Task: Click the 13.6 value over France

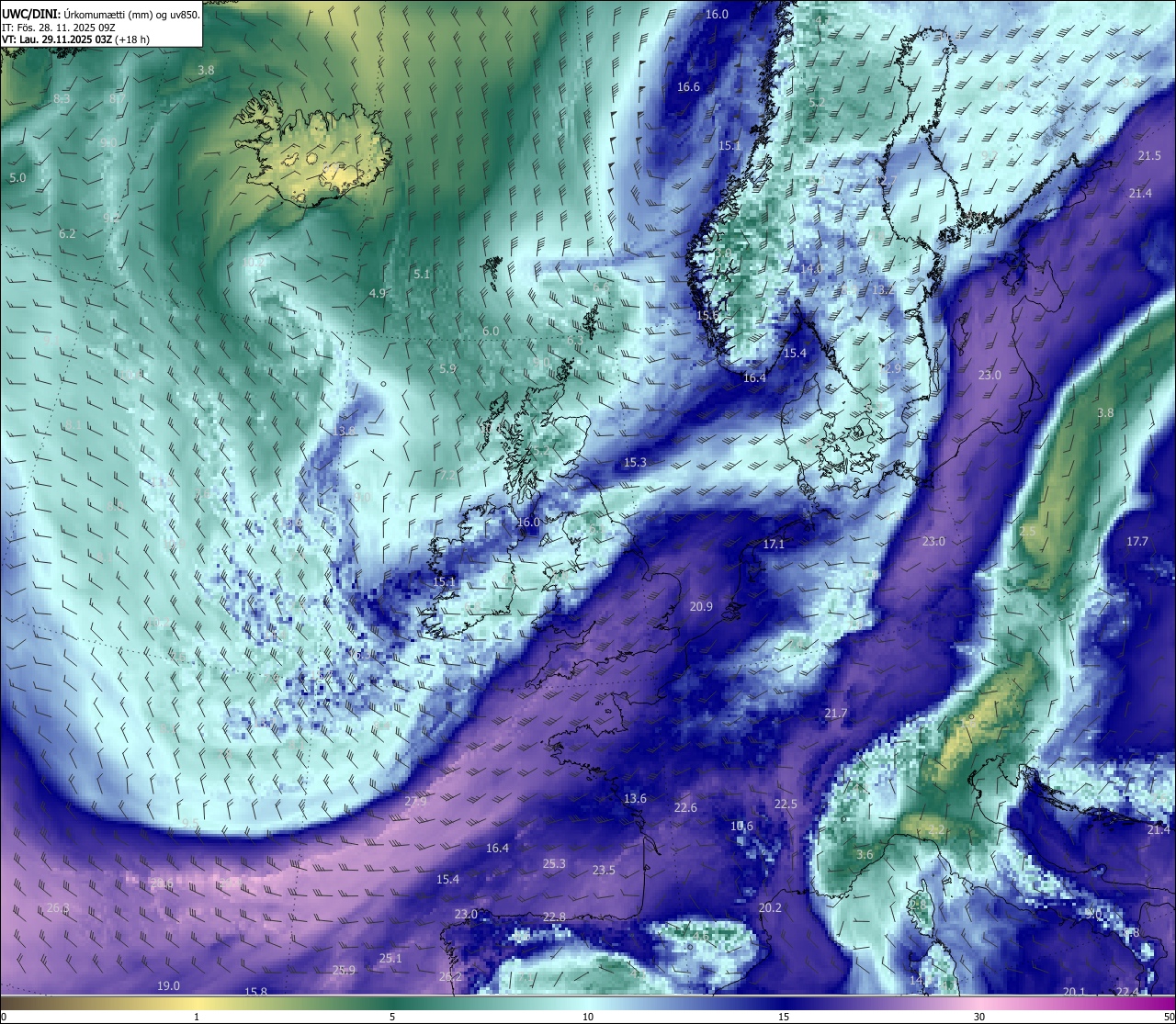Action: pyautogui.click(x=635, y=799)
